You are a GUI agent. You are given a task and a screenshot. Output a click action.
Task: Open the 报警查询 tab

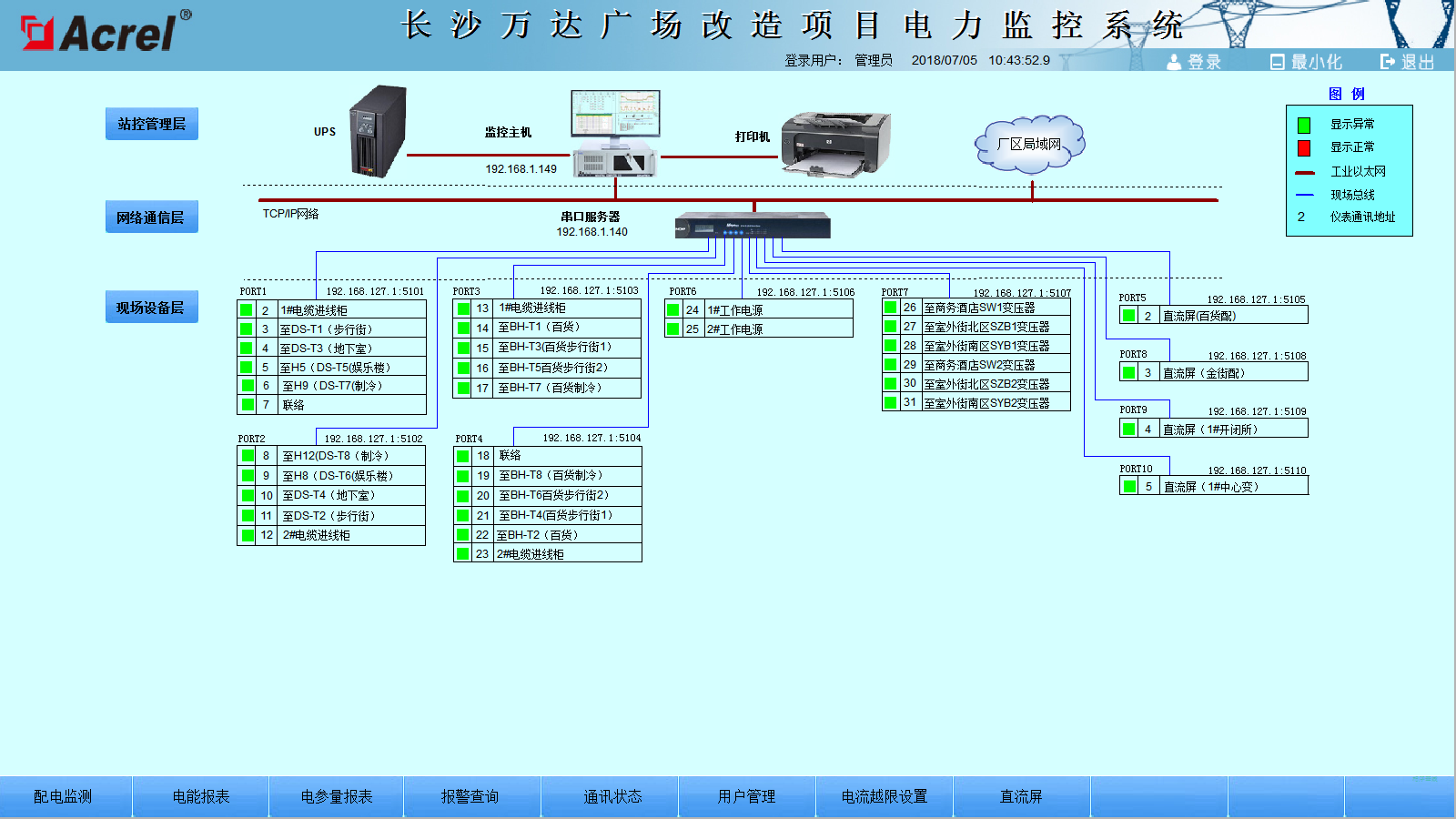(472, 797)
